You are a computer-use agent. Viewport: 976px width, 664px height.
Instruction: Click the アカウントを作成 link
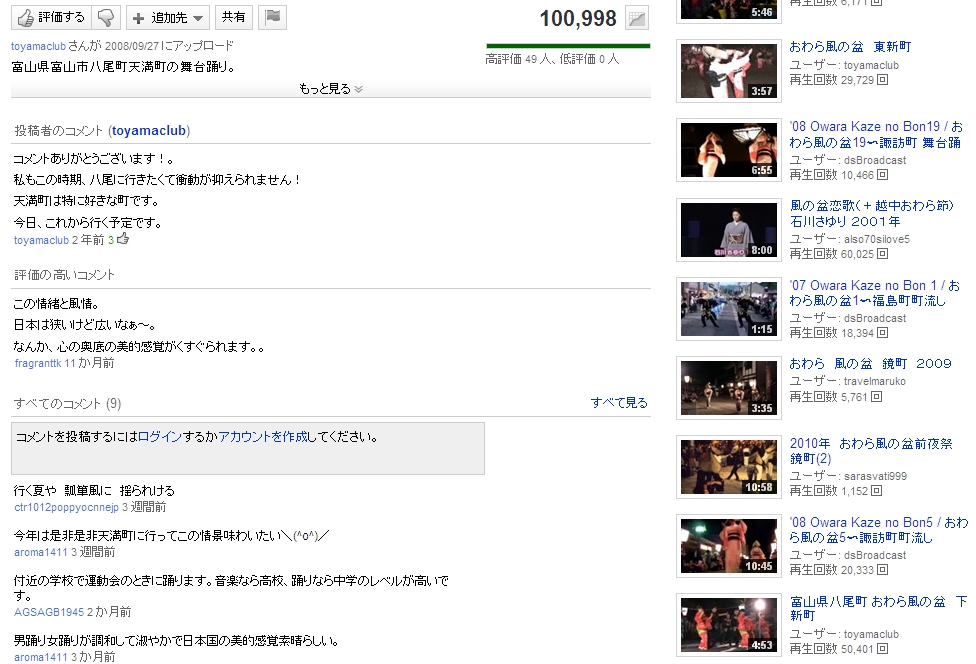[x=263, y=437]
